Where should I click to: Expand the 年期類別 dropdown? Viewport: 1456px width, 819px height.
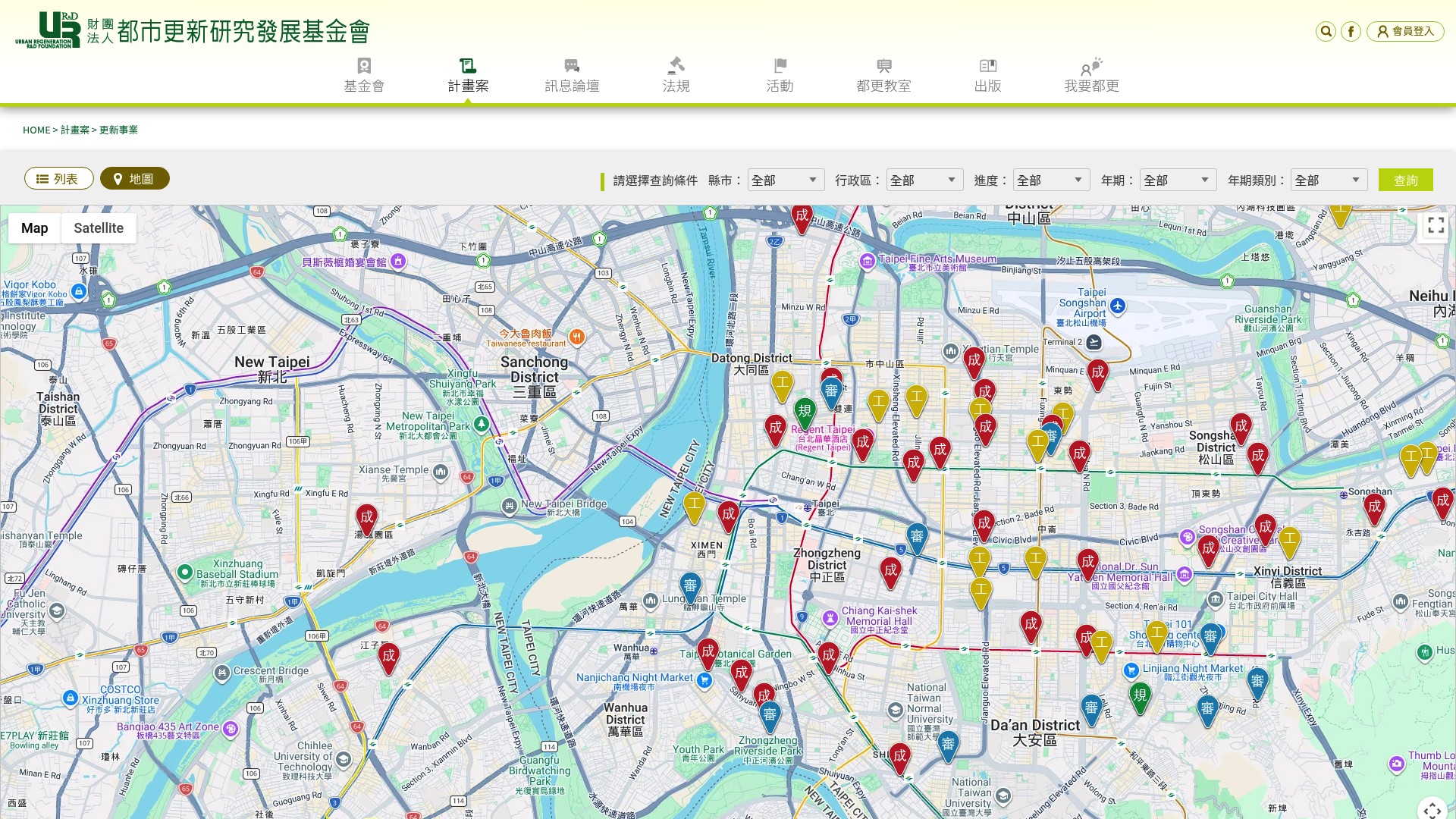pos(1329,180)
